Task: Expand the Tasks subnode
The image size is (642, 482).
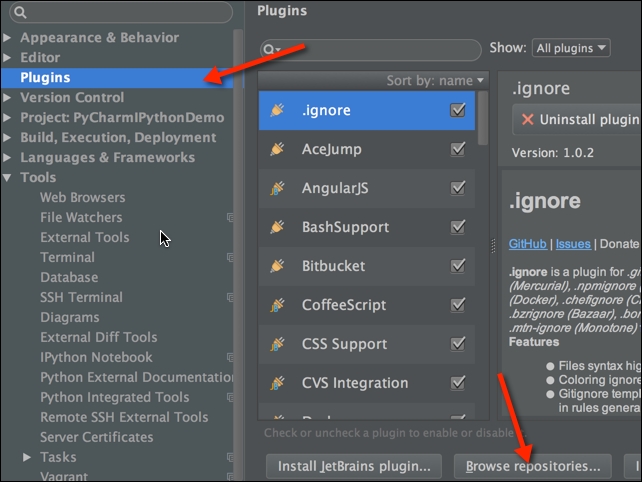Action: pyautogui.click(x=27, y=457)
